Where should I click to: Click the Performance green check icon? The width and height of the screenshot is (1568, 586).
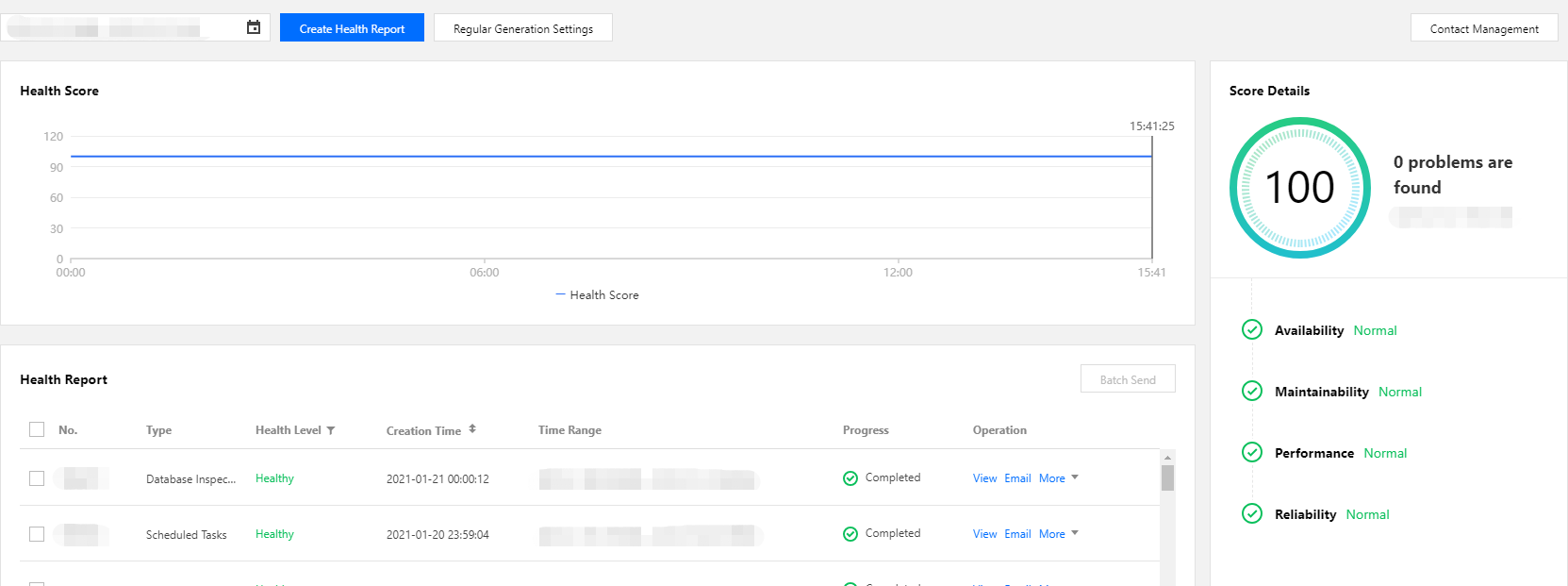[x=1252, y=452]
